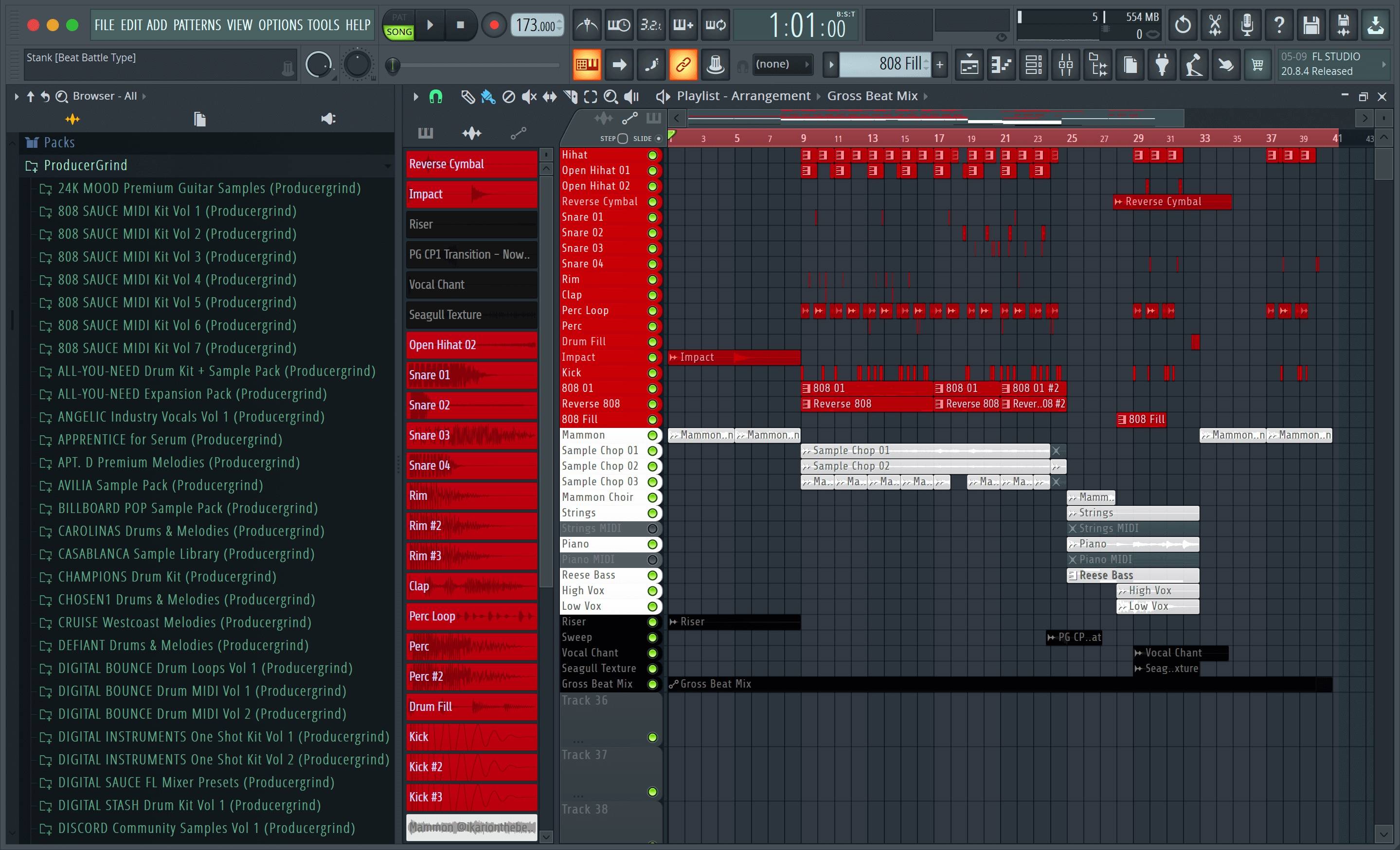1400x850 pixels.
Task: Open the content library shopping cart
Action: [1257, 65]
